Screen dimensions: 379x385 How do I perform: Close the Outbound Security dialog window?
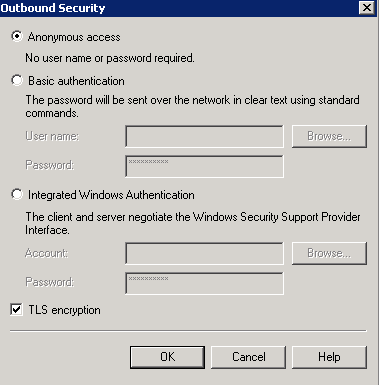point(367,8)
